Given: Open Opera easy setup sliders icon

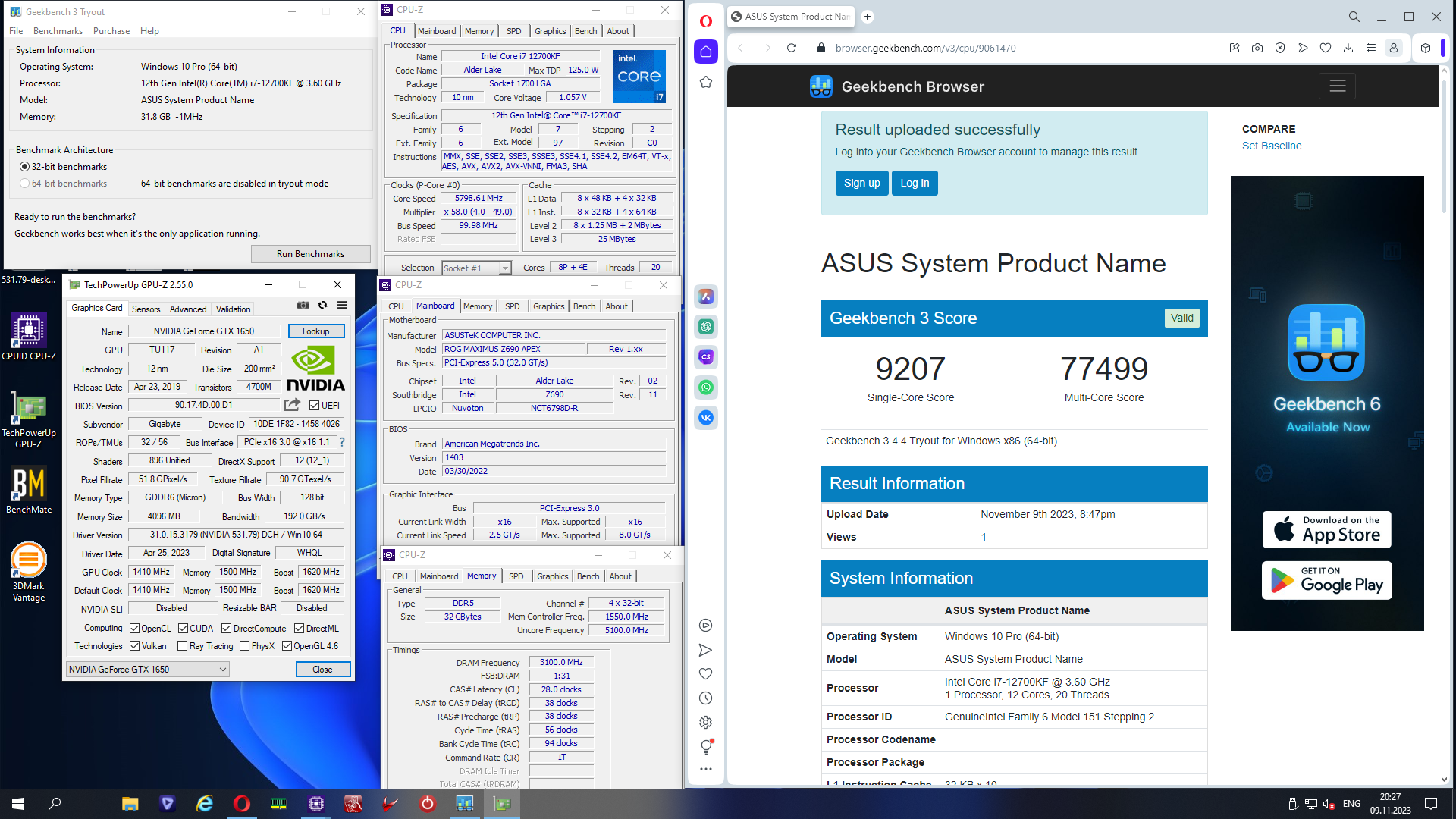Looking at the screenshot, I should 1371,48.
